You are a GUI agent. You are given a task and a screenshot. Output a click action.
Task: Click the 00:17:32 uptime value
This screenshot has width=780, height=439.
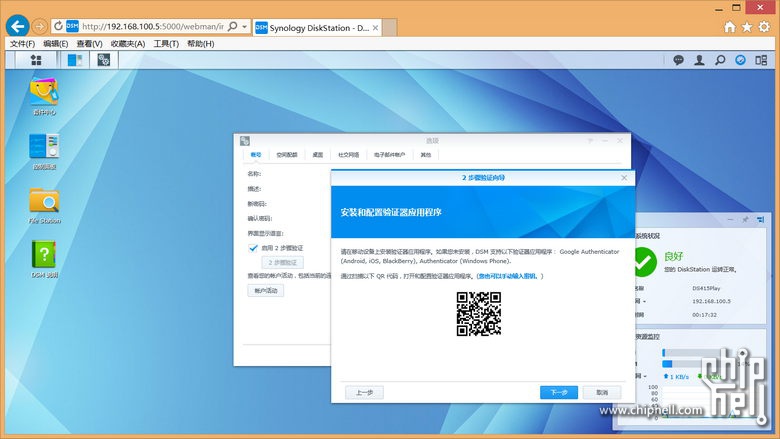tap(704, 315)
